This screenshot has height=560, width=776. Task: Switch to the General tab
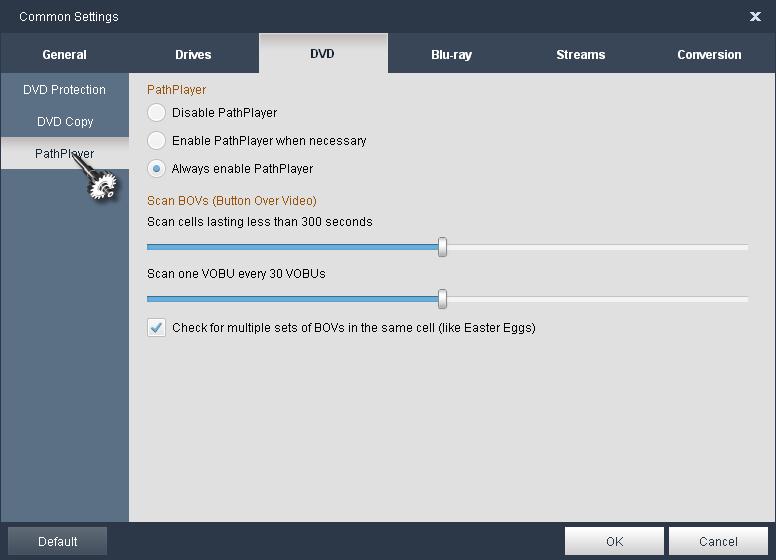(64, 54)
